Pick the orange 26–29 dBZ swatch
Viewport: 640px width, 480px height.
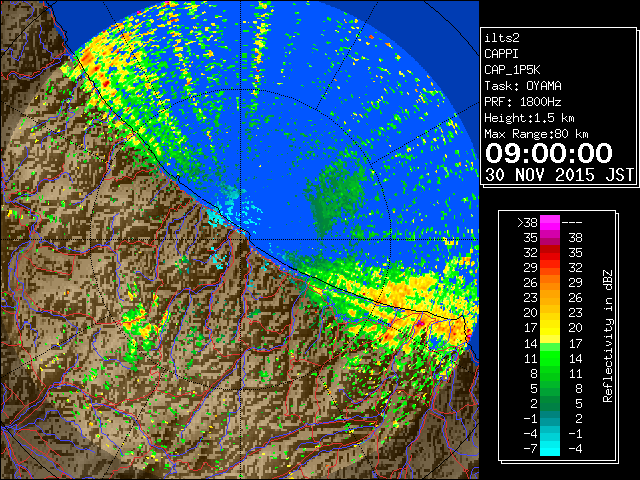[x=550, y=282]
